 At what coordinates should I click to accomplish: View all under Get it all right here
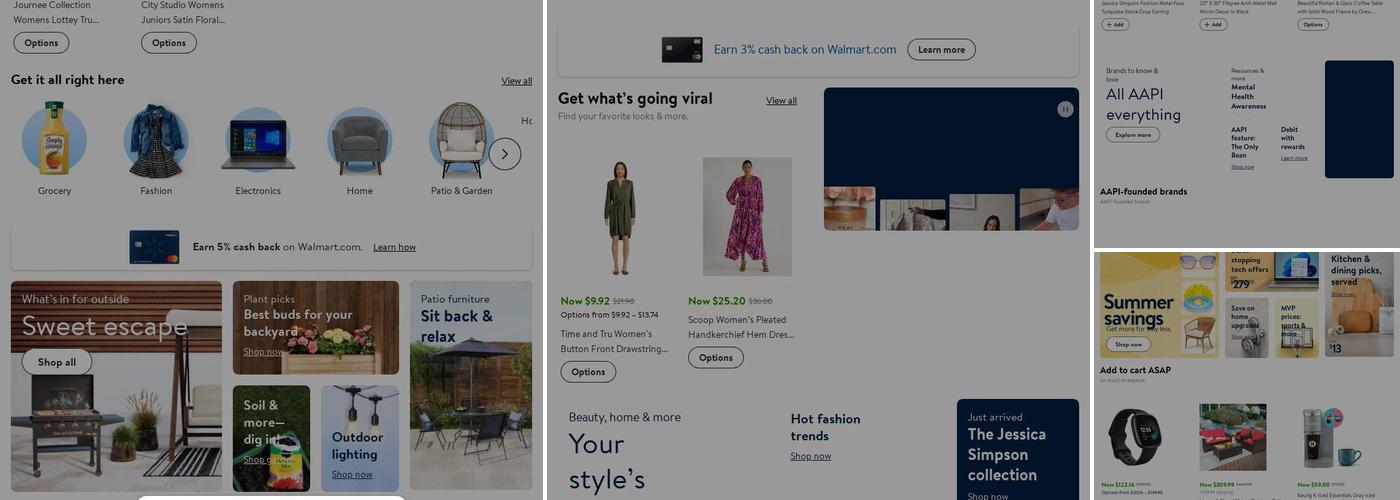[517, 81]
